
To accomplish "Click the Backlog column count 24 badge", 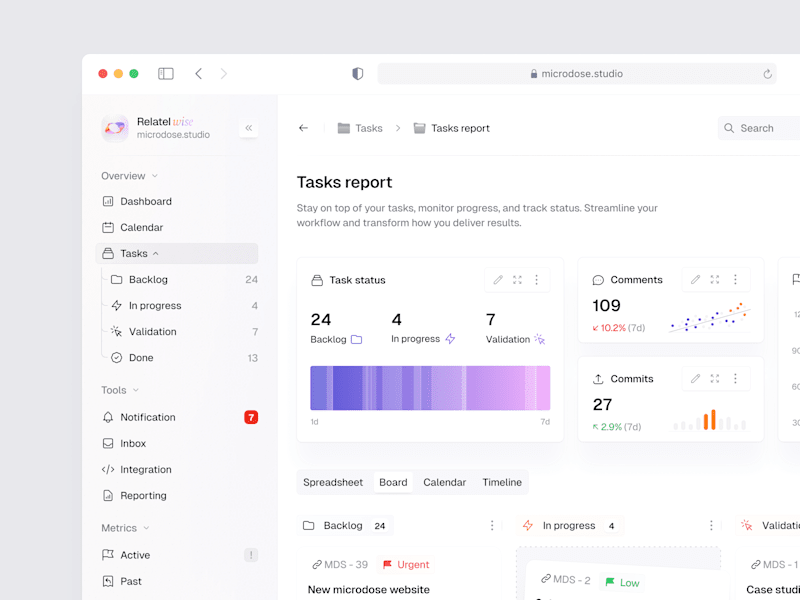I will [x=380, y=526].
